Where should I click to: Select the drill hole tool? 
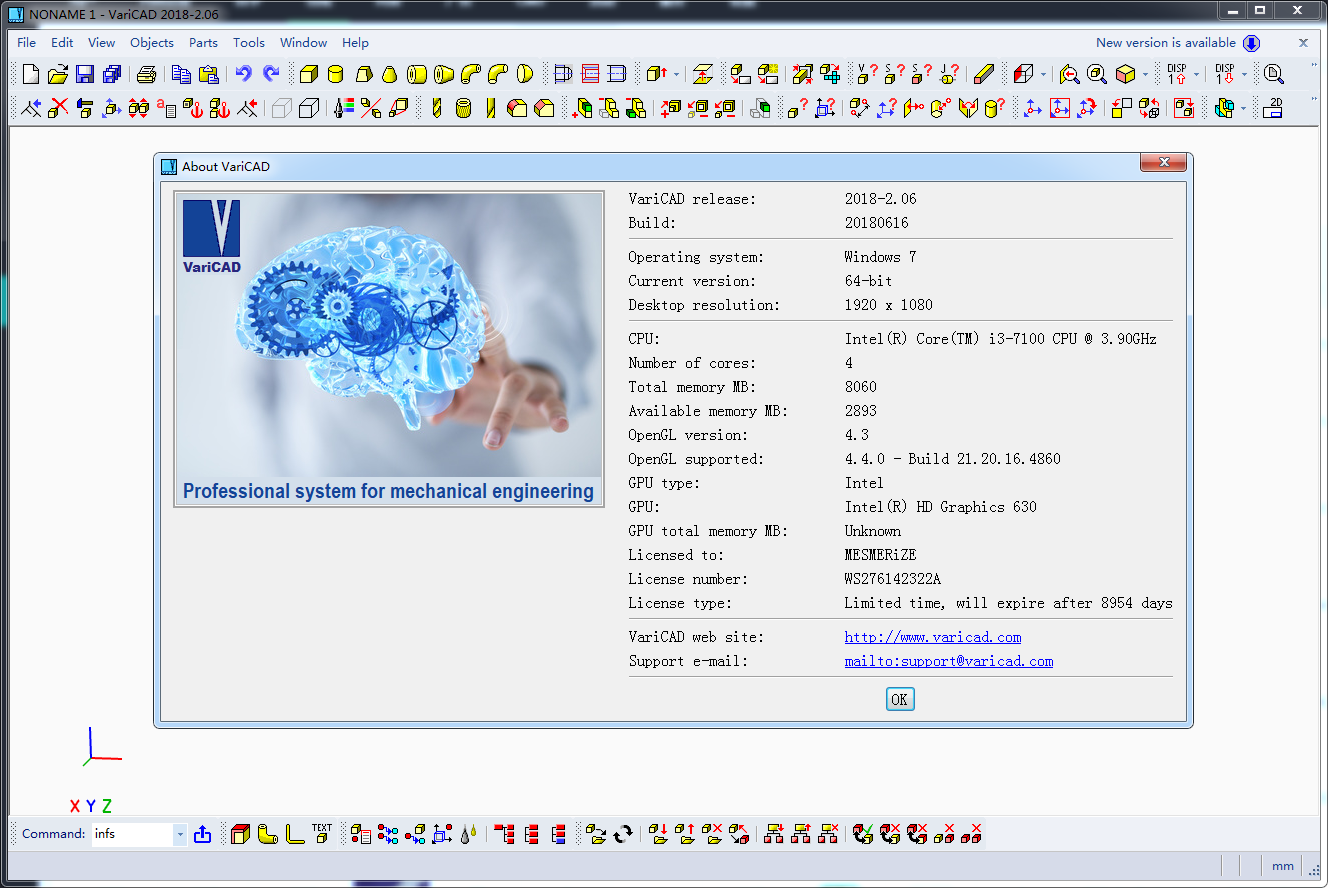[x=437, y=107]
